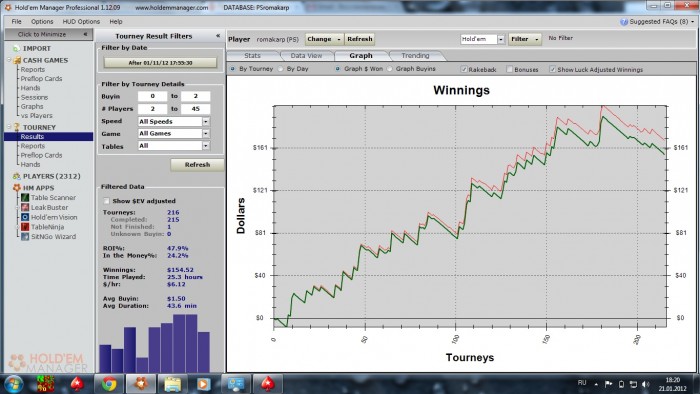Open Table Scanner app icon
This screenshot has height=394, width=700.
pos(25,197)
